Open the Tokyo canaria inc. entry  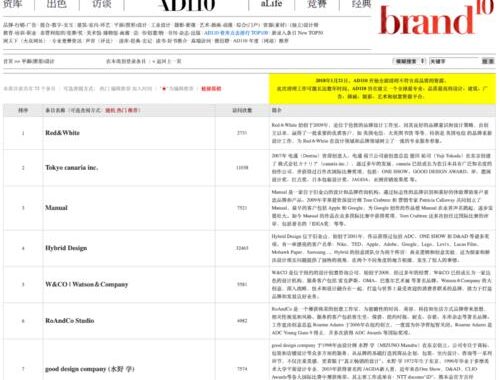tap(72, 167)
